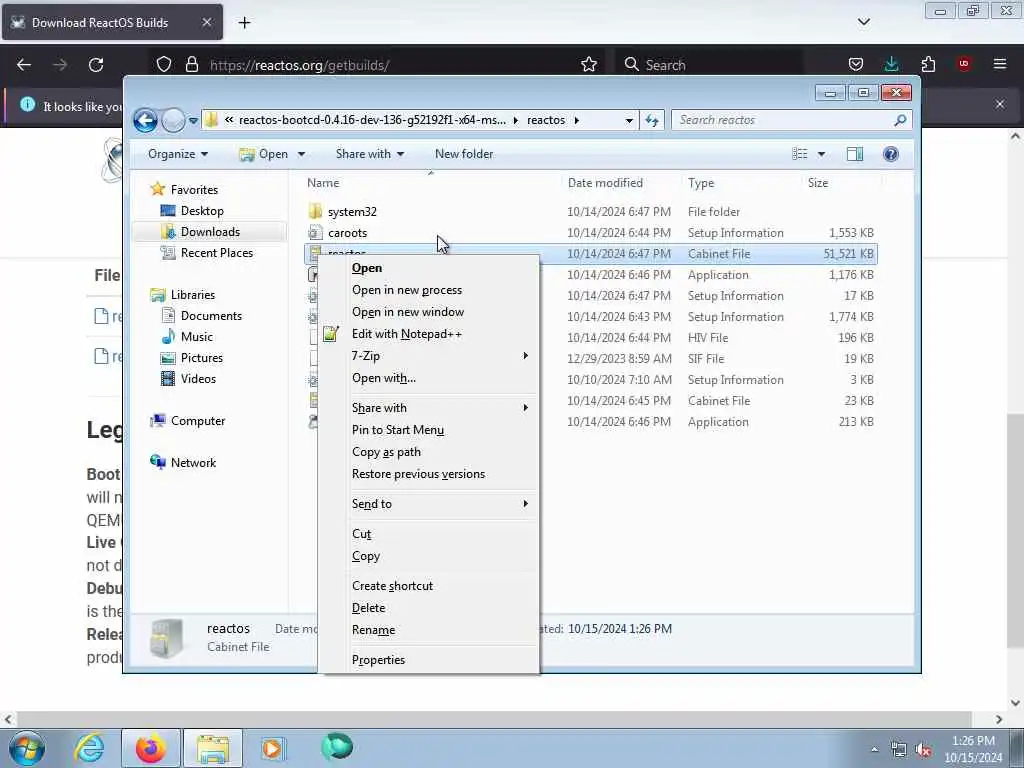The image size is (1024, 768).
Task: Click the Type column header
Action: pos(741,183)
